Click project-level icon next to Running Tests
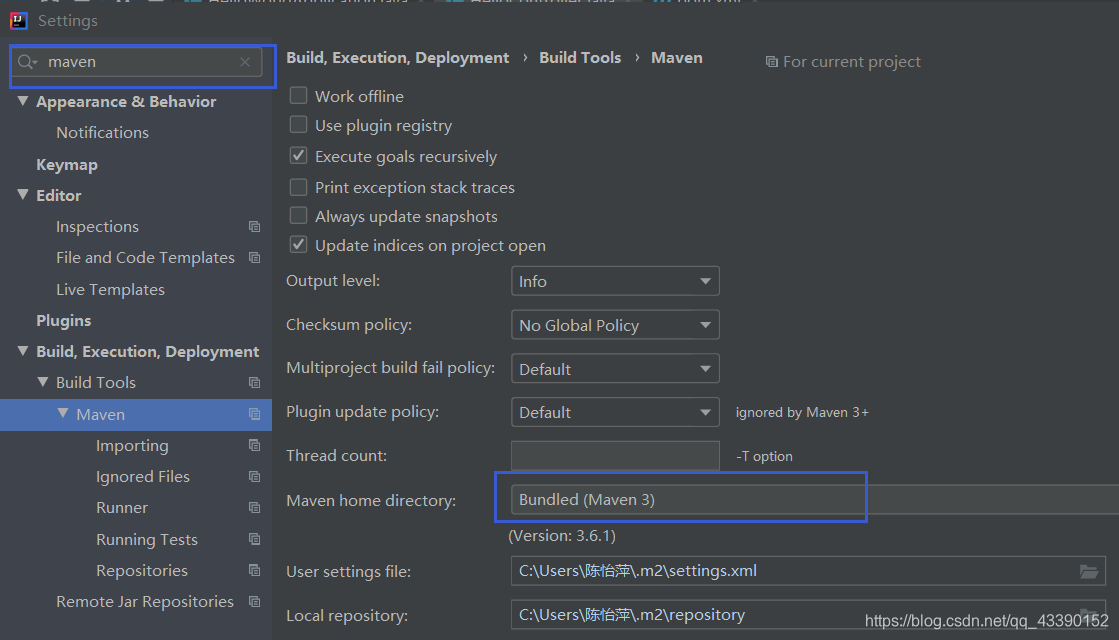 pyautogui.click(x=254, y=539)
